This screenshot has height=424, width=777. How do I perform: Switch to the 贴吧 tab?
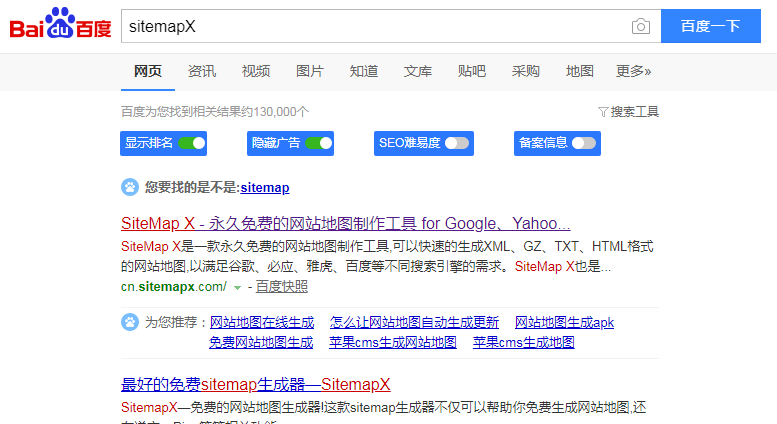(x=472, y=71)
